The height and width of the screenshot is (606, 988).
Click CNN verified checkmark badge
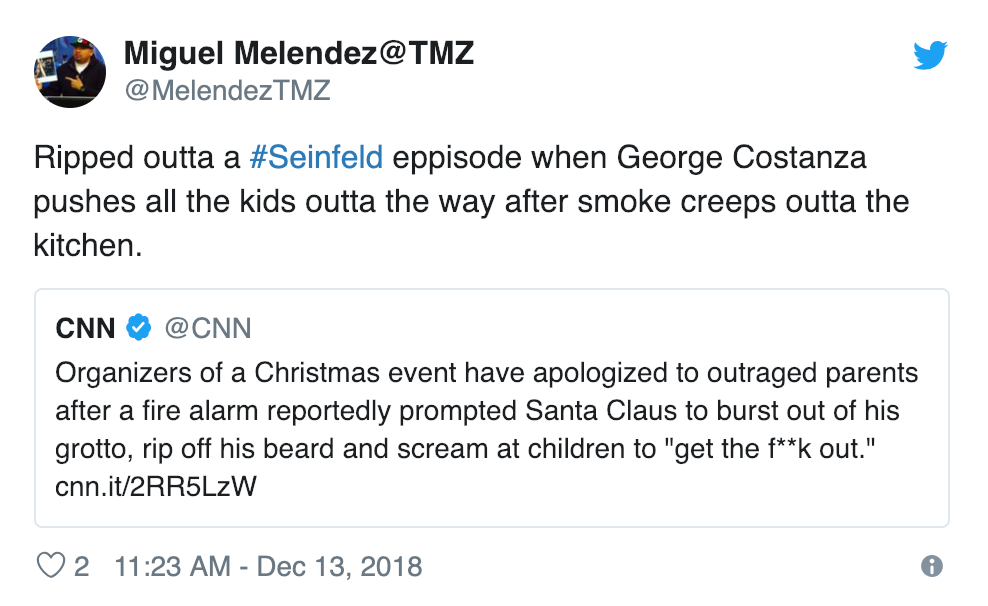pyautogui.click(x=138, y=327)
